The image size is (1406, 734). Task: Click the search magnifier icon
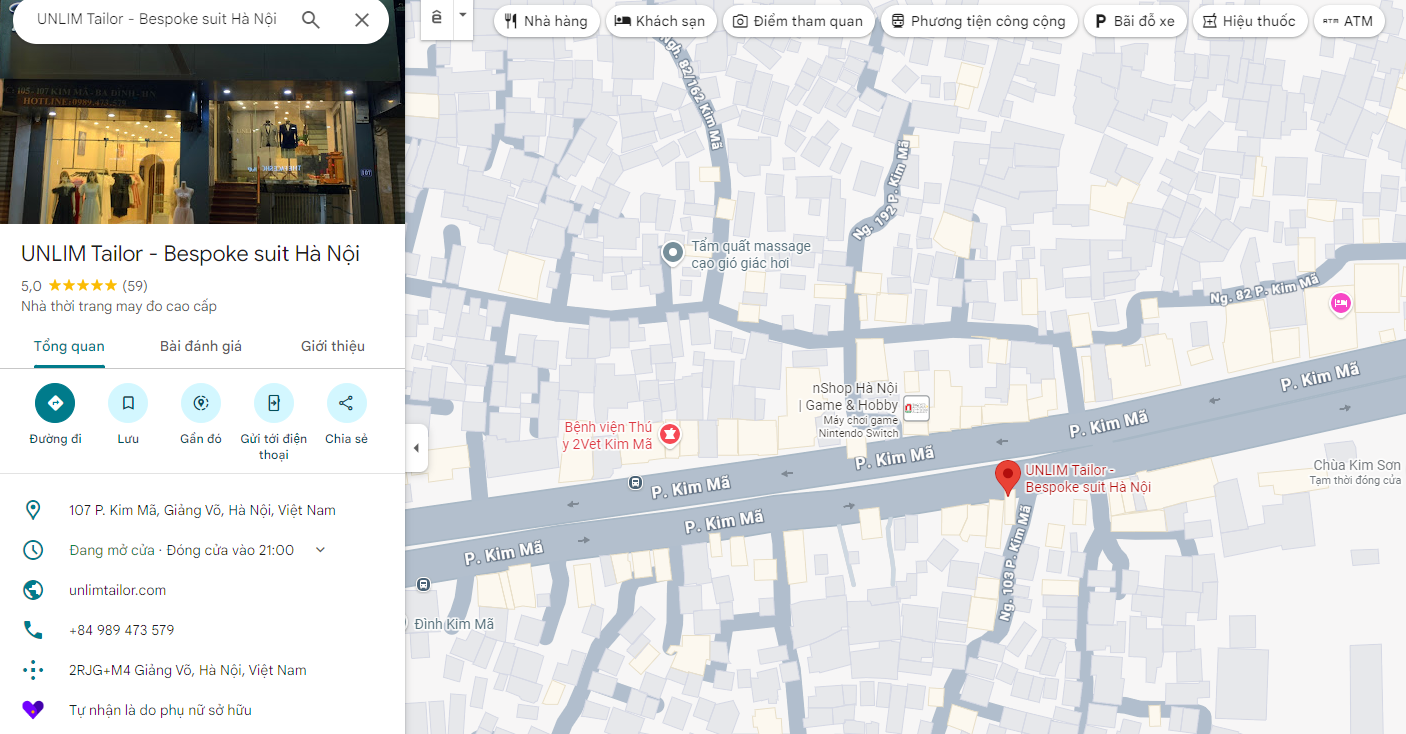click(311, 20)
